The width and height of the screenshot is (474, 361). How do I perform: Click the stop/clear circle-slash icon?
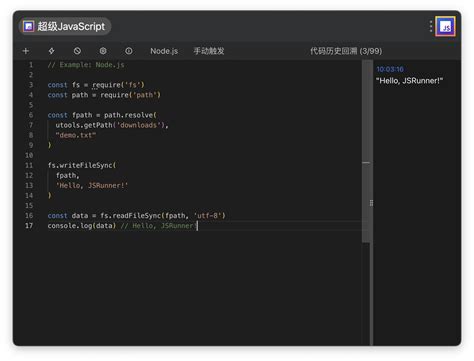(x=77, y=51)
